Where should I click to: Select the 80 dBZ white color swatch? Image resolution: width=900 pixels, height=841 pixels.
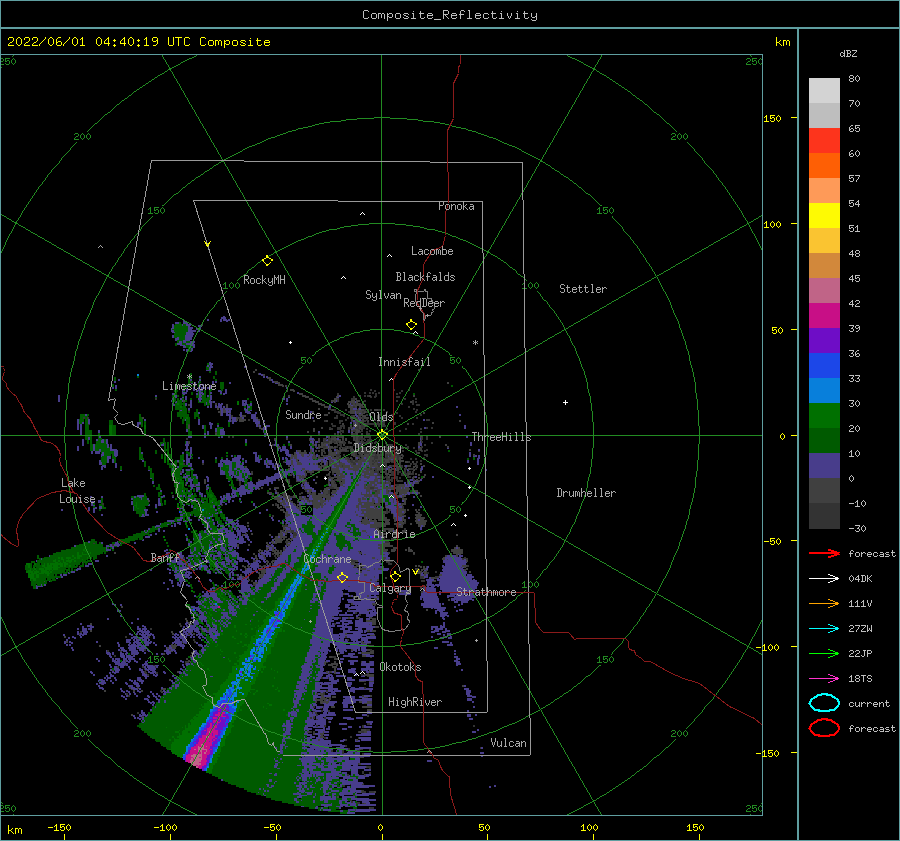pyautogui.click(x=824, y=91)
